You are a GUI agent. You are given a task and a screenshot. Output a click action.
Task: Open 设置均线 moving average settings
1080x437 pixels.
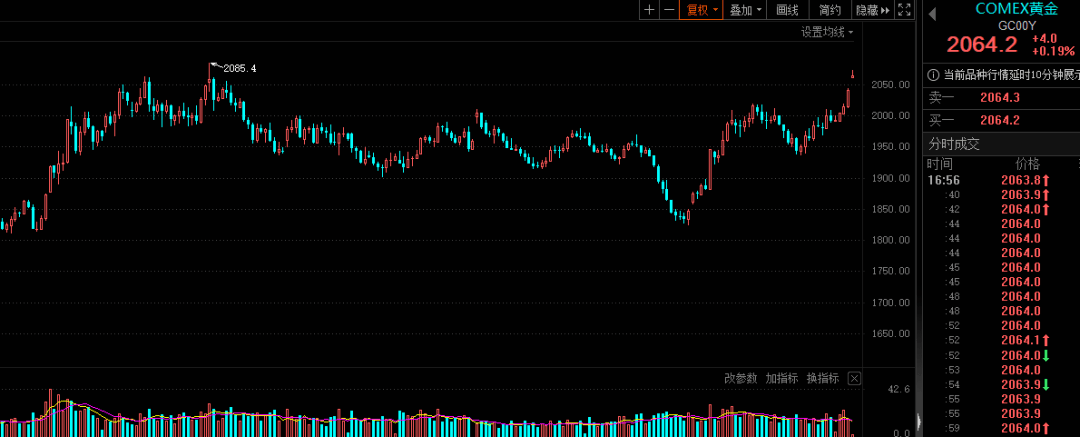[x=827, y=32]
